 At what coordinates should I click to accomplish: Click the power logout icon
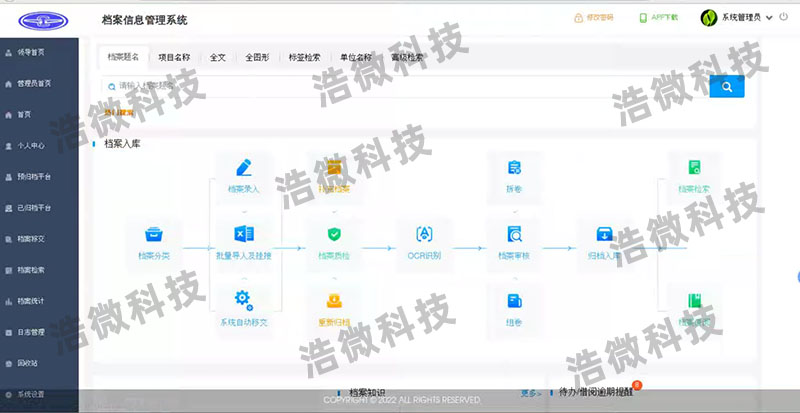tap(784, 17)
